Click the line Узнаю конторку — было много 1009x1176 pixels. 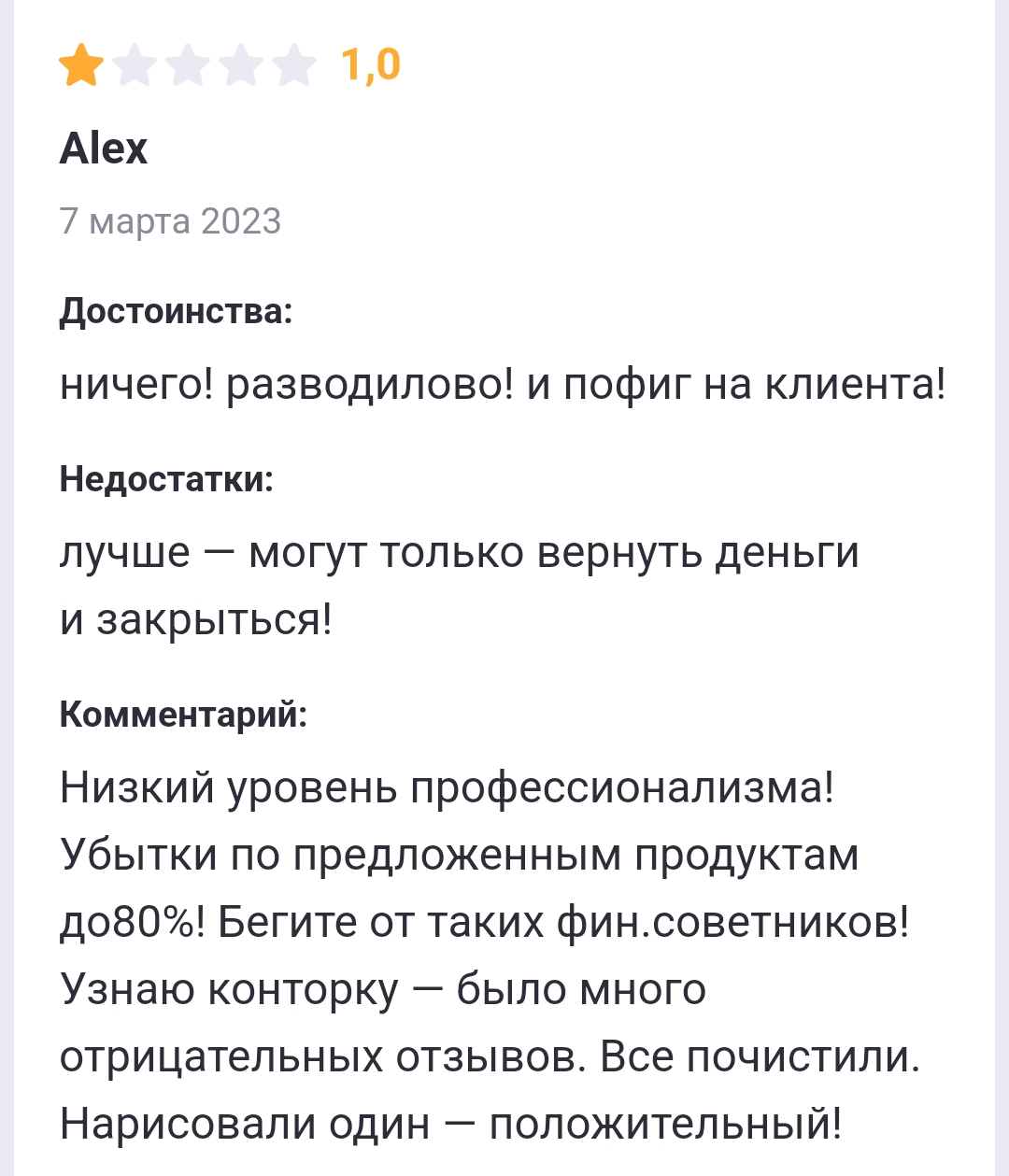[x=383, y=989]
